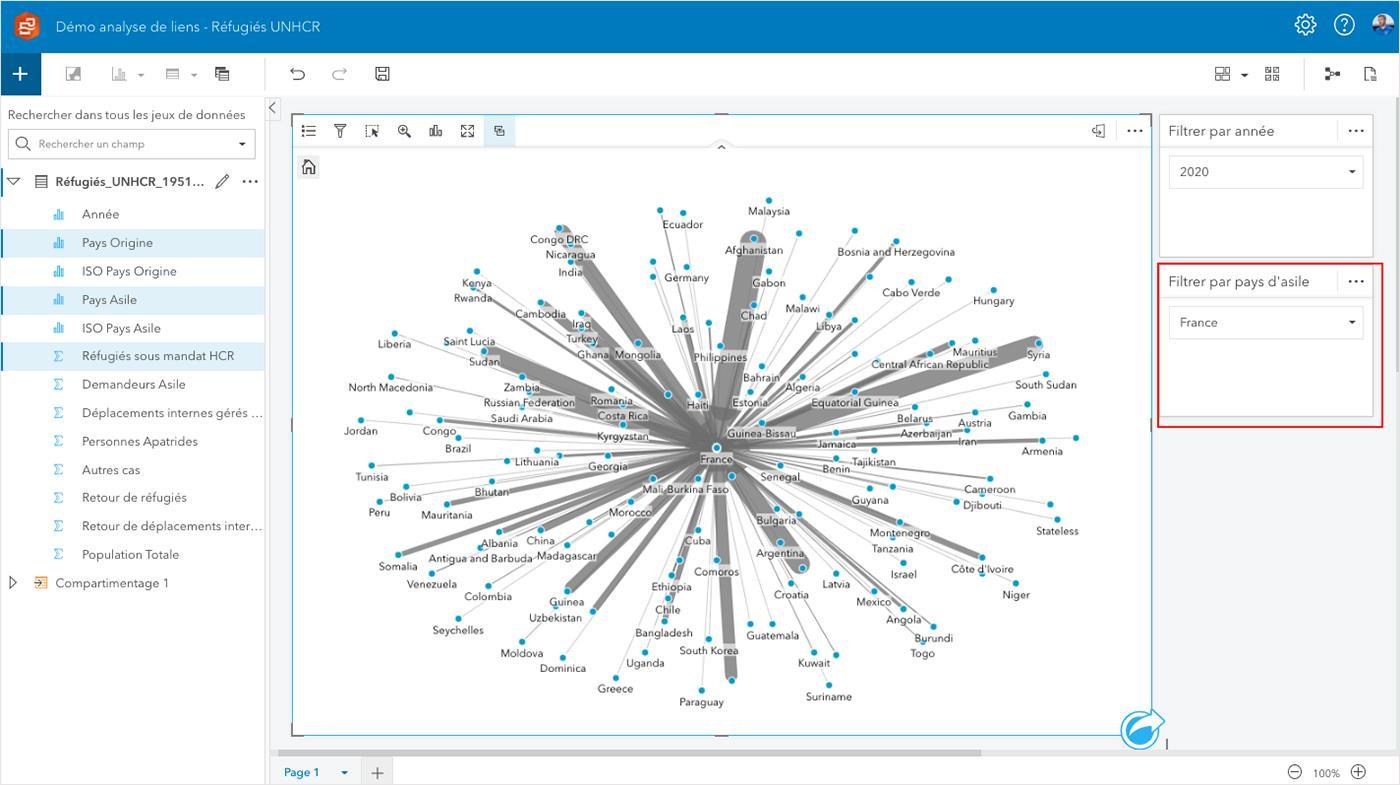This screenshot has height=785, width=1400.
Task: Toggle cross filters on the card
Action: (x=499, y=131)
